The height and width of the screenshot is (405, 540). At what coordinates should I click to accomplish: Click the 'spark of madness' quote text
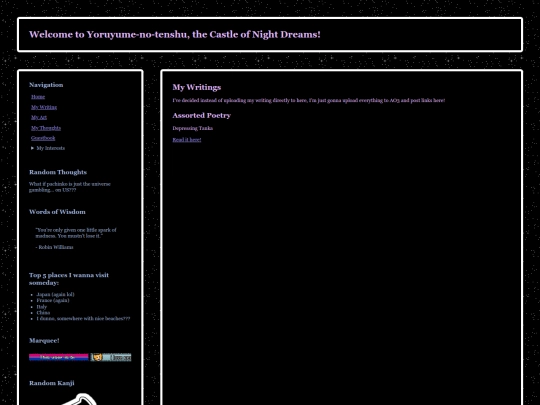[76, 233]
